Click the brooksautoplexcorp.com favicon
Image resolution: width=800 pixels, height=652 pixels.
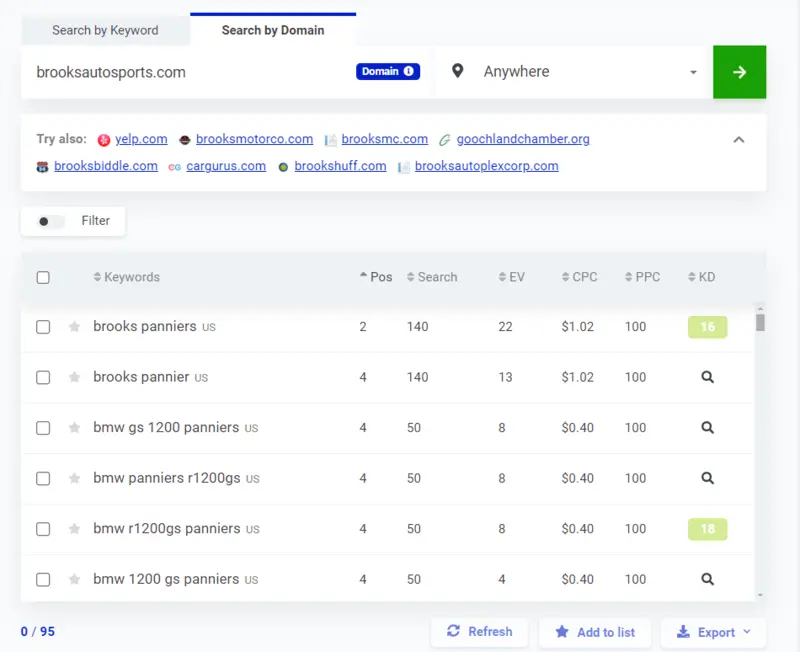(x=404, y=167)
